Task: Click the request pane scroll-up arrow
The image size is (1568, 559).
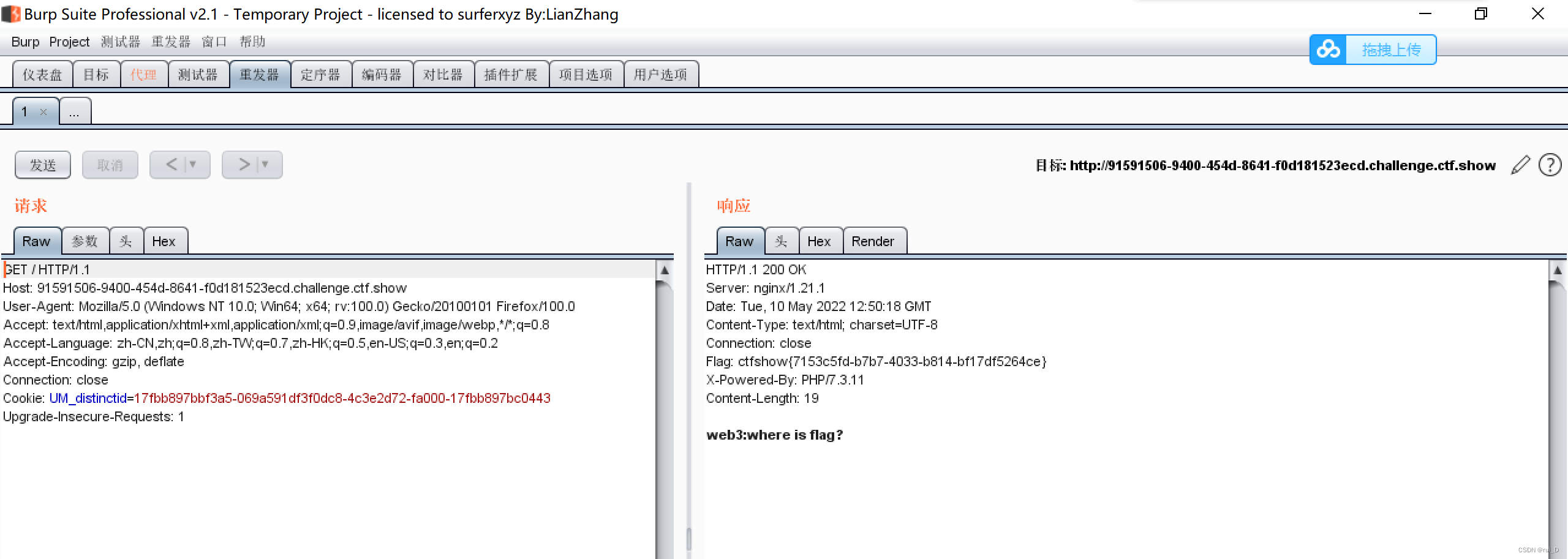Action: (665, 270)
